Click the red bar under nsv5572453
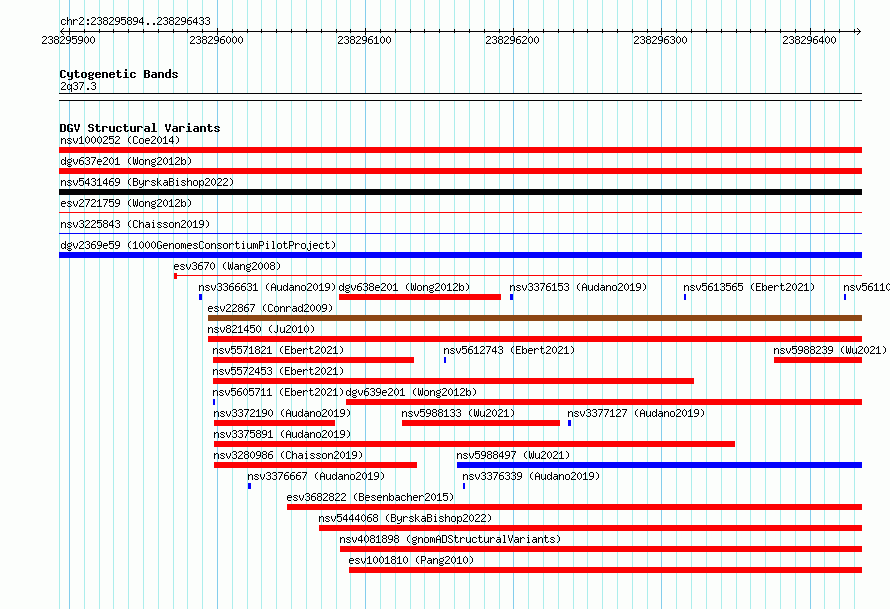890x609 pixels. 453,381
